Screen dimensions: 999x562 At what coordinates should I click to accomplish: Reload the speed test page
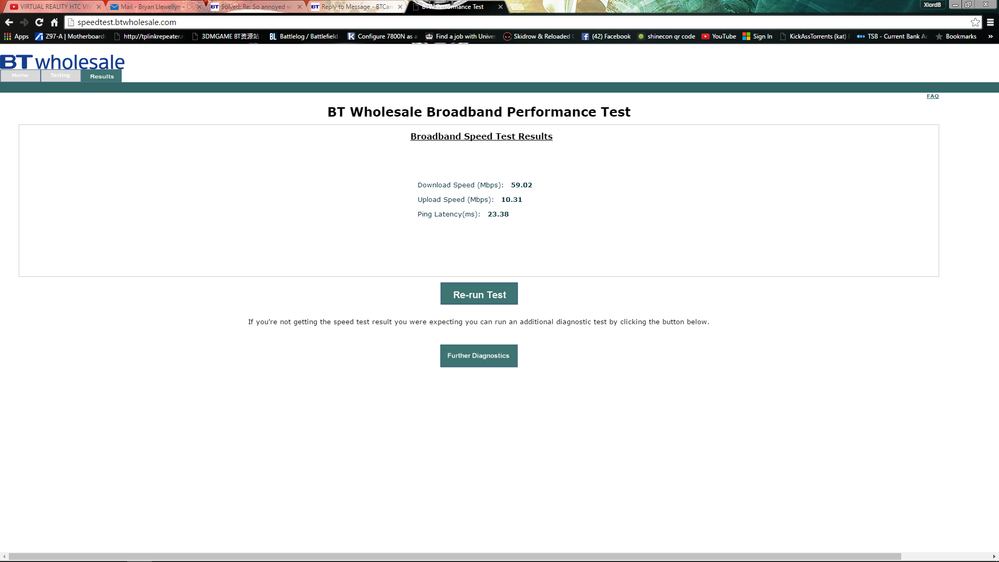(x=39, y=22)
